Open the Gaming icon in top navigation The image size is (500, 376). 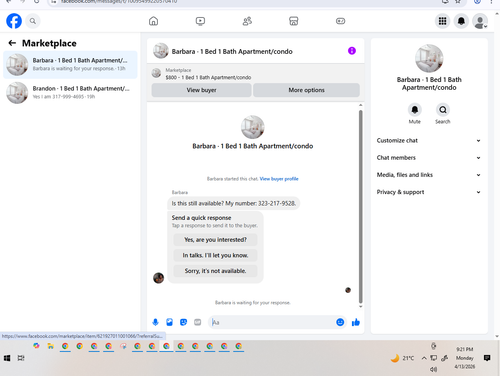pos(340,21)
